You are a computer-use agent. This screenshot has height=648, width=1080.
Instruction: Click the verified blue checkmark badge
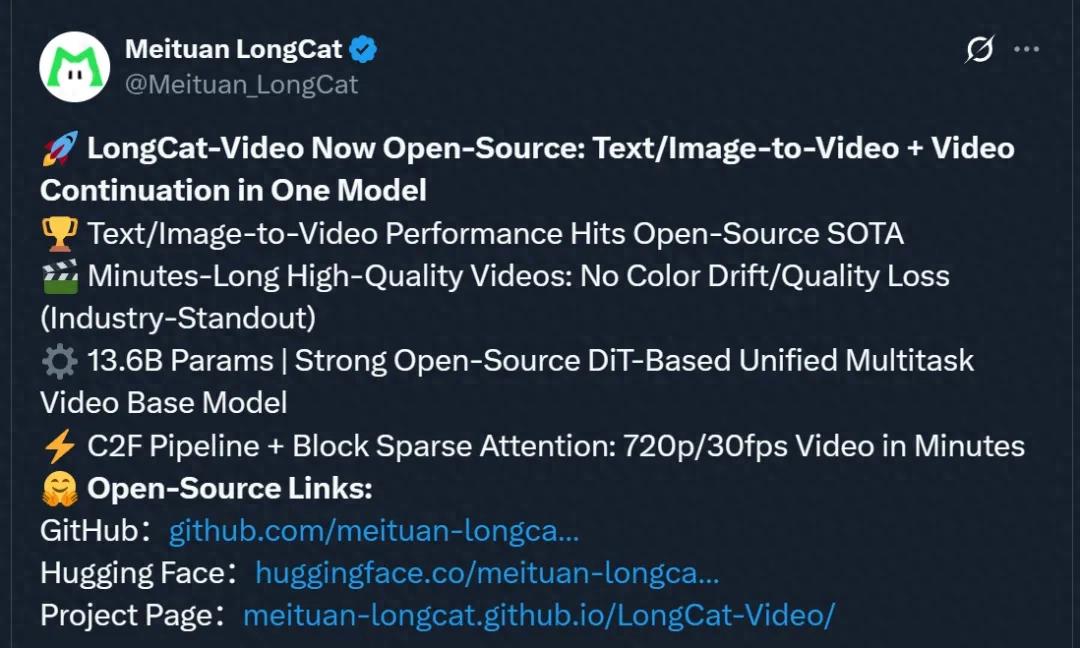pos(364,46)
